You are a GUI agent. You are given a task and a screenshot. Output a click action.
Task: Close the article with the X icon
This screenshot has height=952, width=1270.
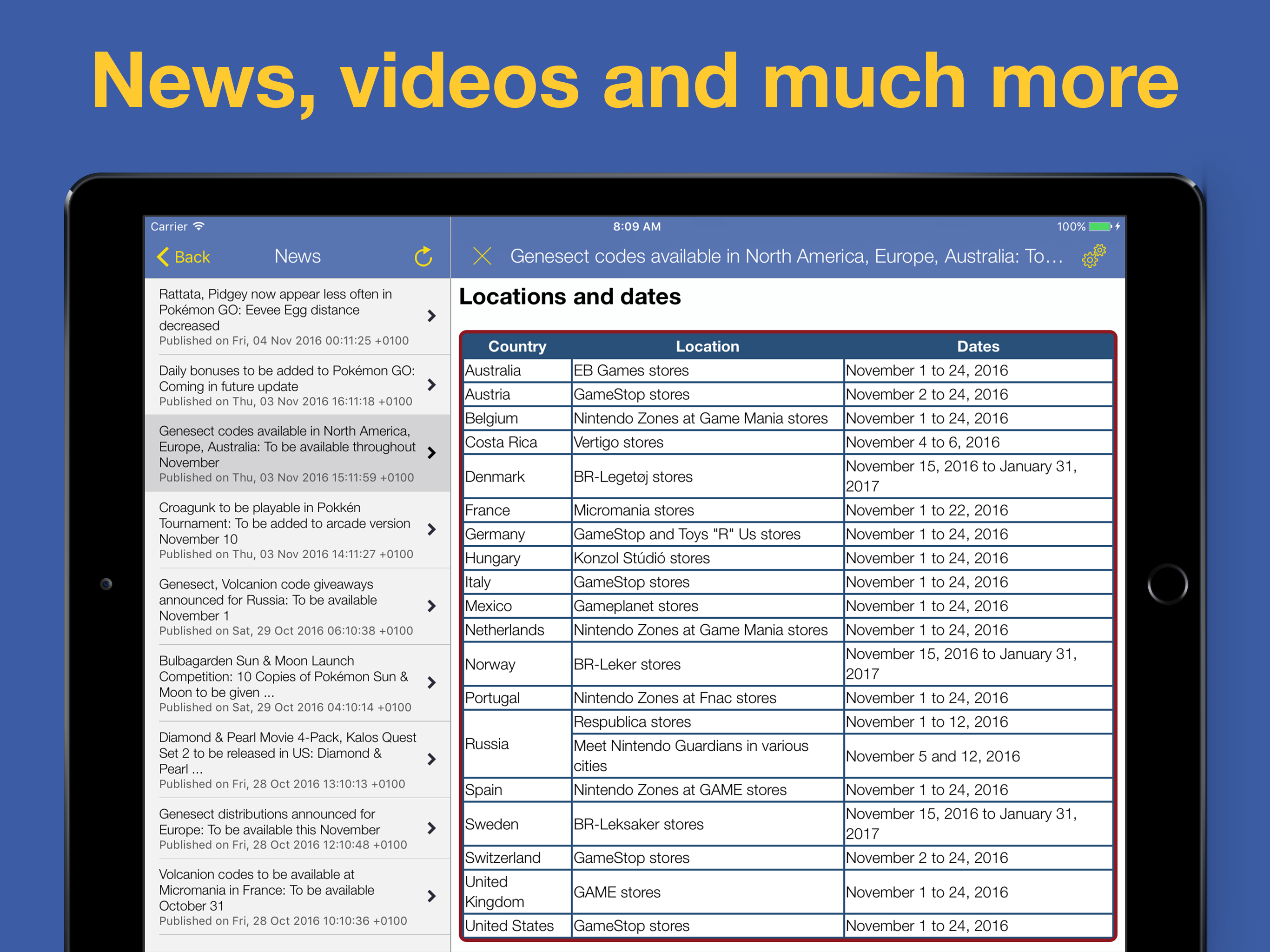[x=482, y=256]
